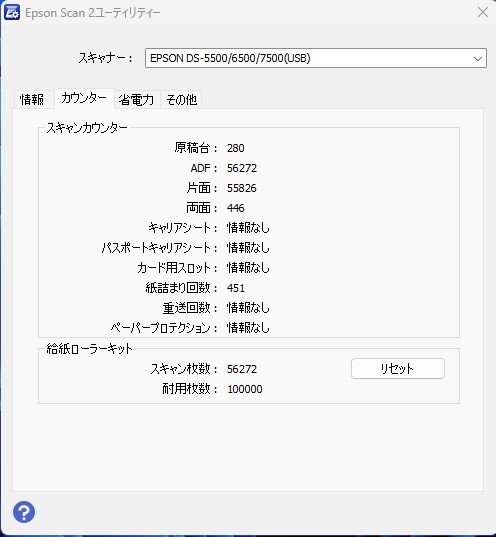The image size is (496, 537).
Task: Click the 重送回数 label
Action: [190, 308]
